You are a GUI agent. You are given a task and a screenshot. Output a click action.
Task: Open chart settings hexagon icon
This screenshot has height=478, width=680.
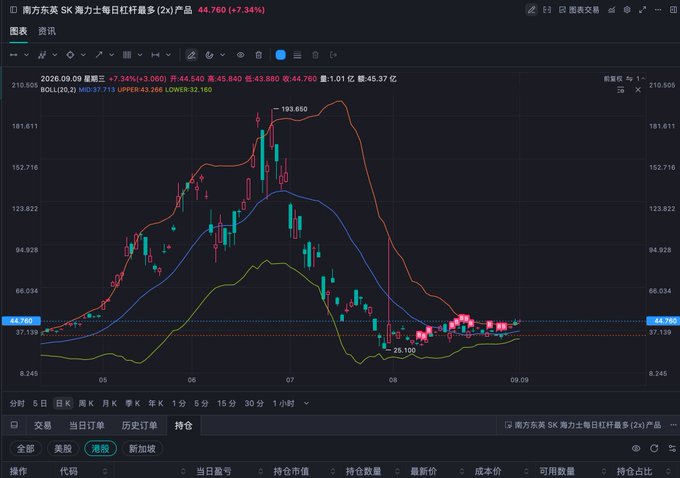pos(627,10)
